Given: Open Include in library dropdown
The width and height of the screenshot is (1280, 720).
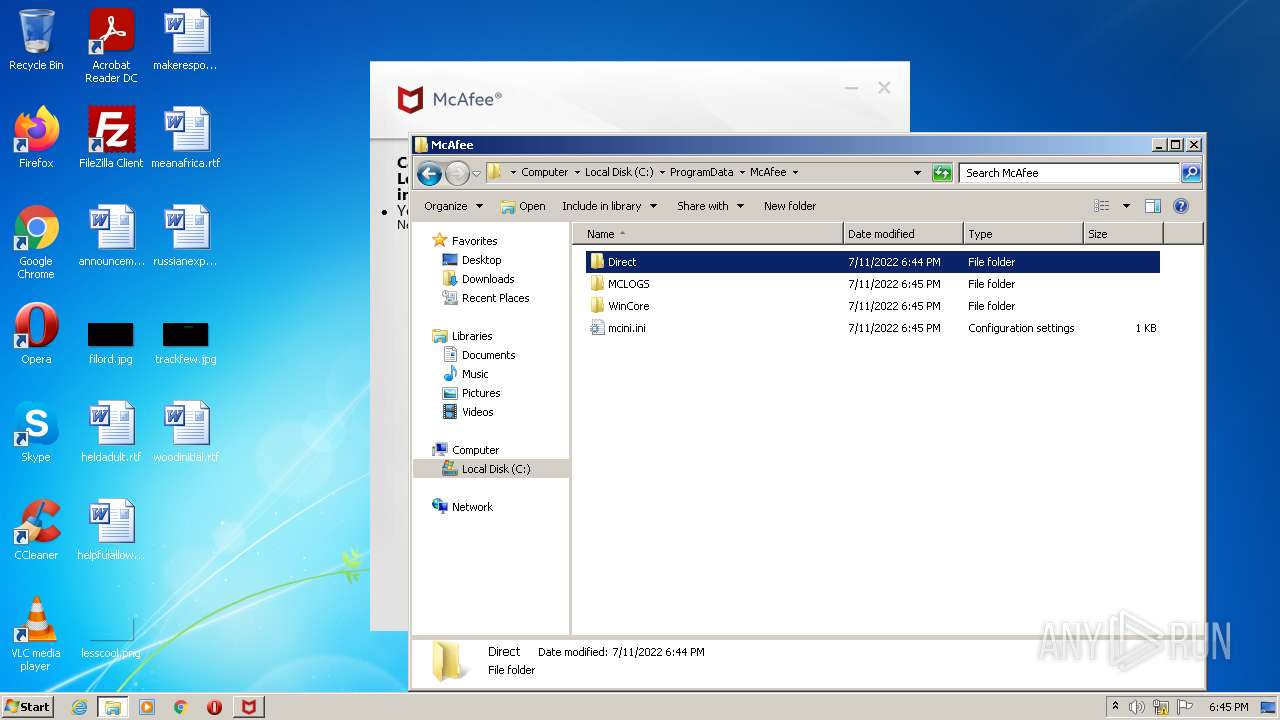Looking at the screenshot, I should 609,206.
